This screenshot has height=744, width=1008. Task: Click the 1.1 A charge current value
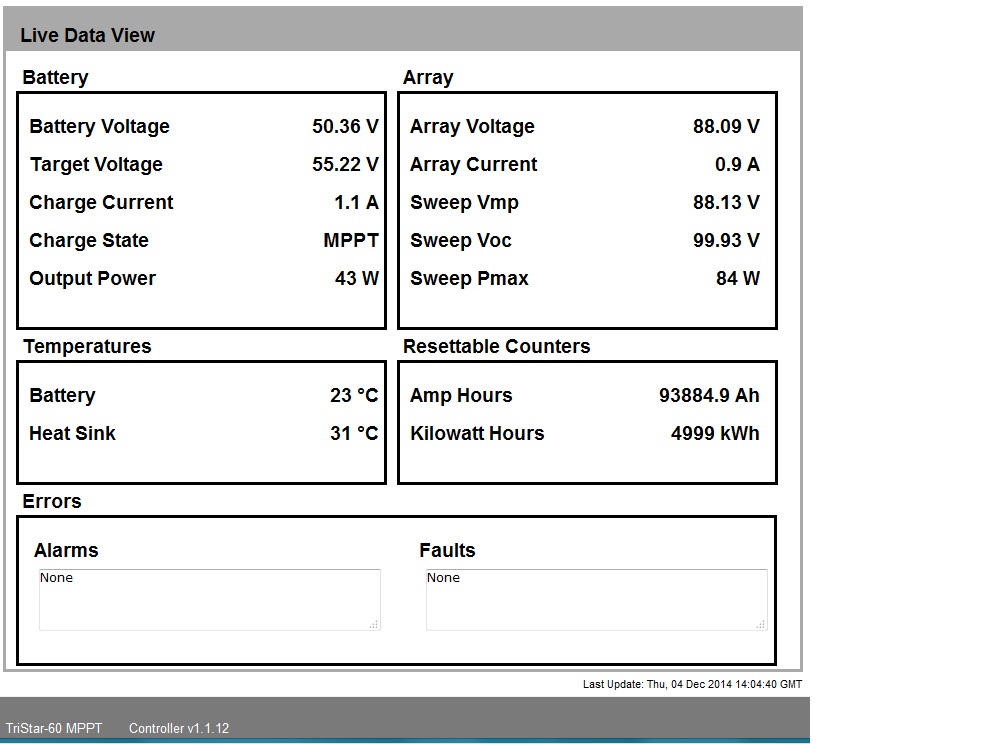pos(356,202)
